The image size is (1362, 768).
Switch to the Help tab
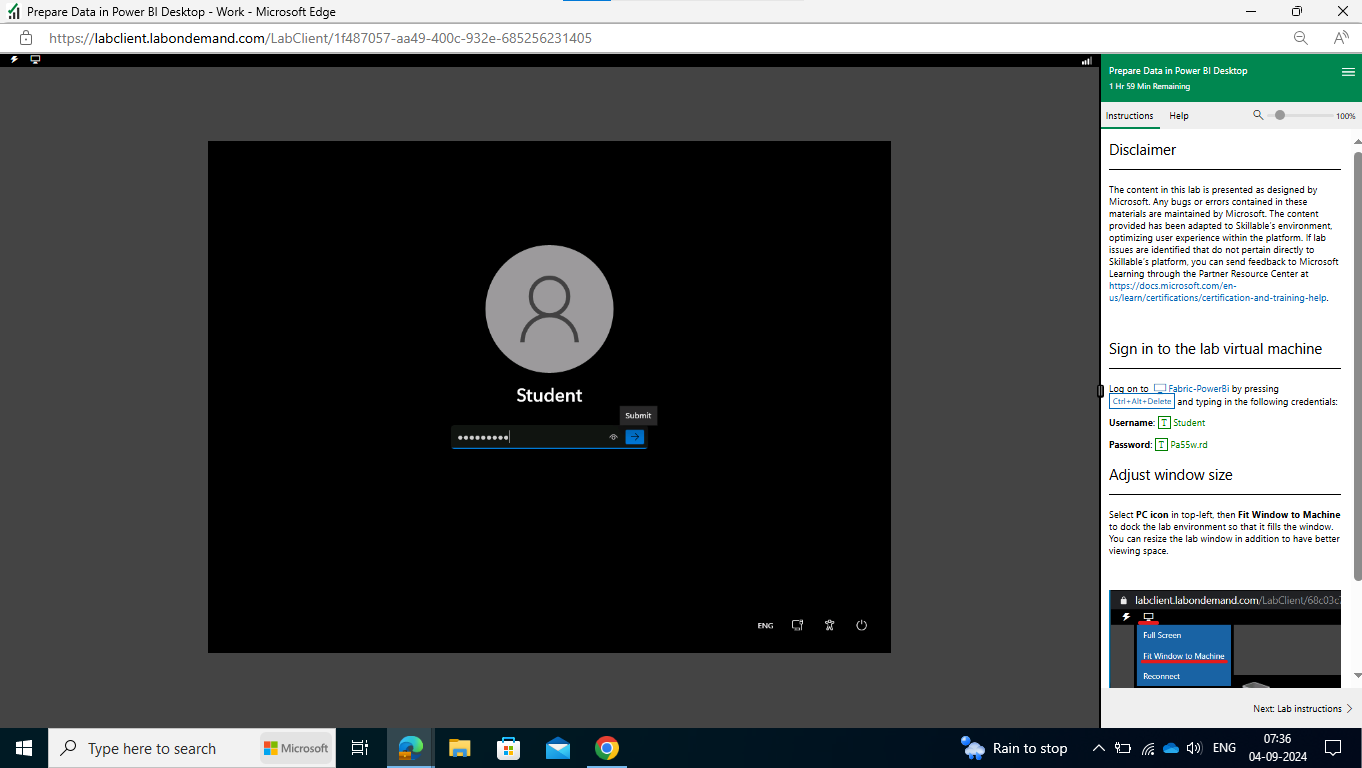1179,116
